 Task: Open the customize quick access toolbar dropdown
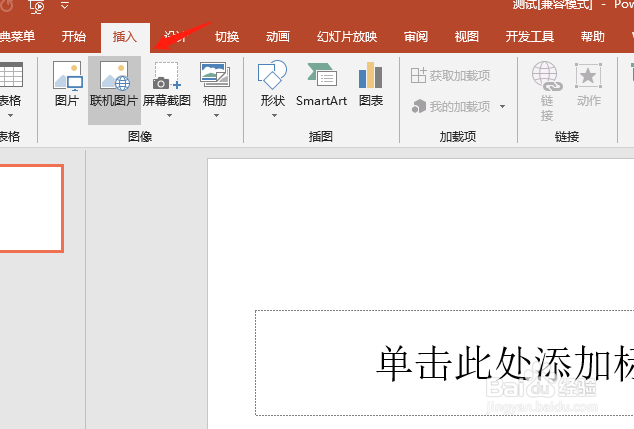(x=64, y=6)
